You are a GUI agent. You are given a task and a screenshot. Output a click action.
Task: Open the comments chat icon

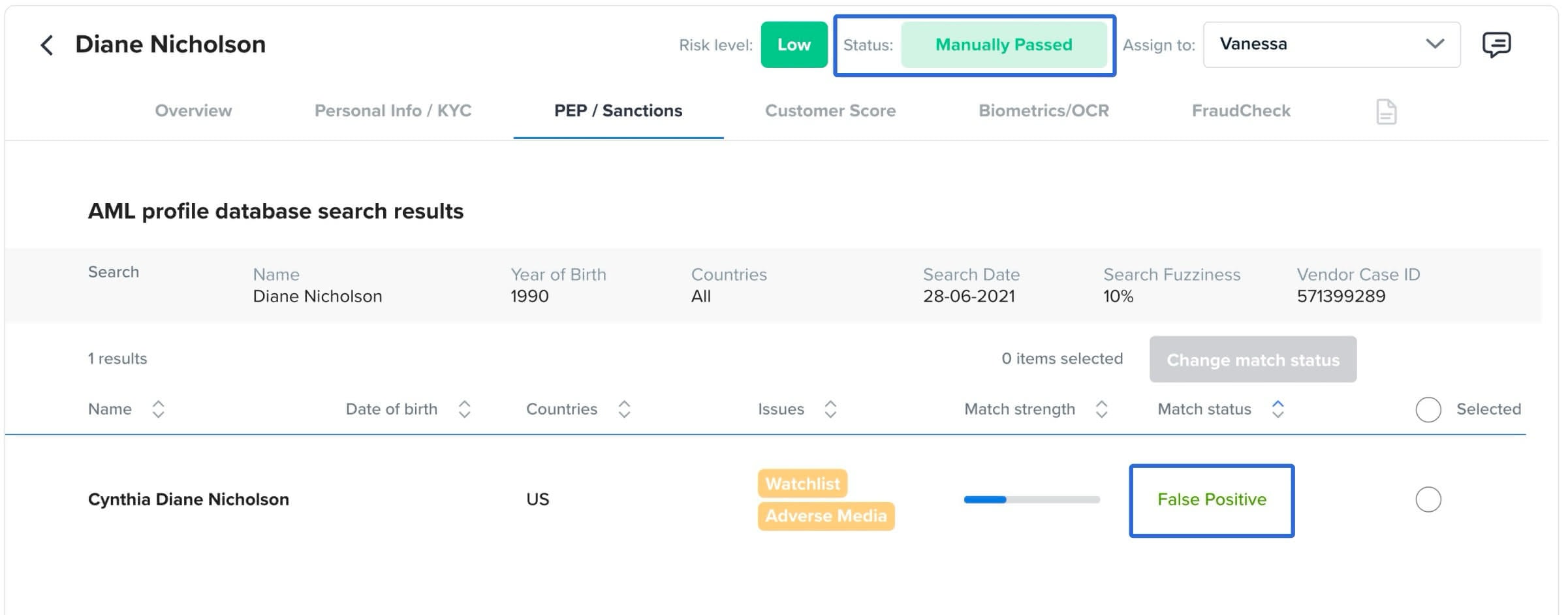[1496, 45]
